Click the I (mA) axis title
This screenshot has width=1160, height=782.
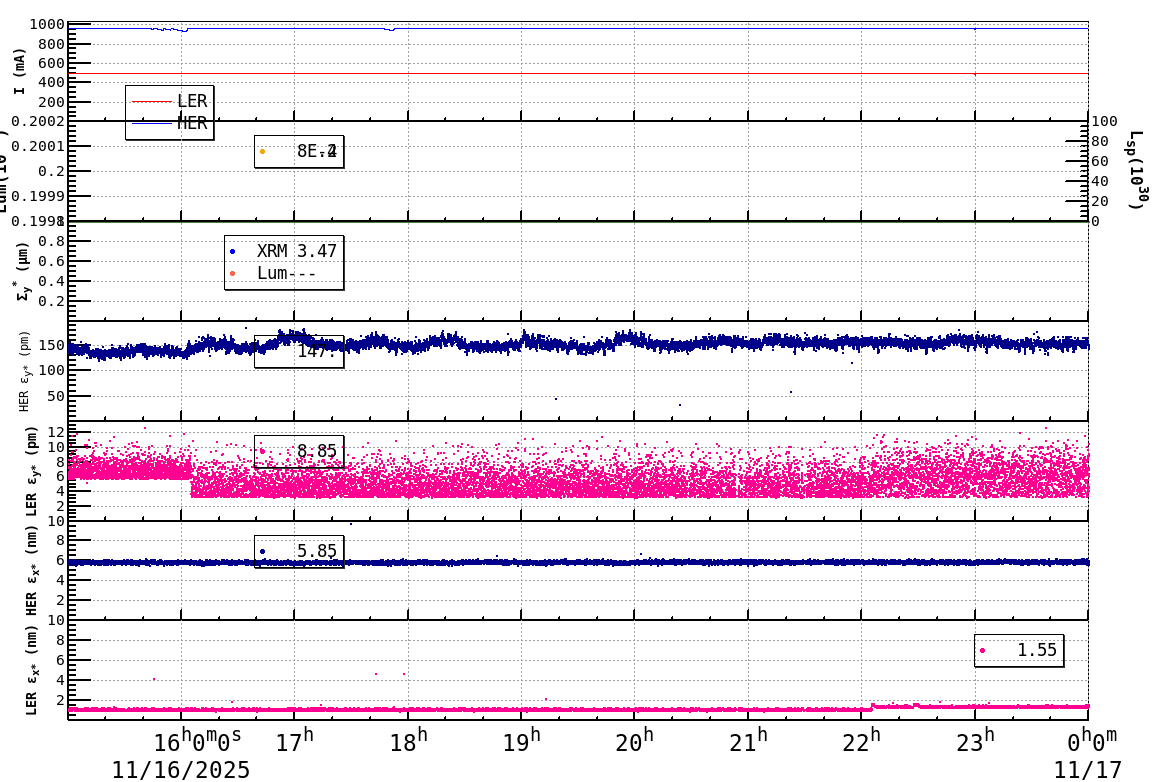click(x=19, y=72)
